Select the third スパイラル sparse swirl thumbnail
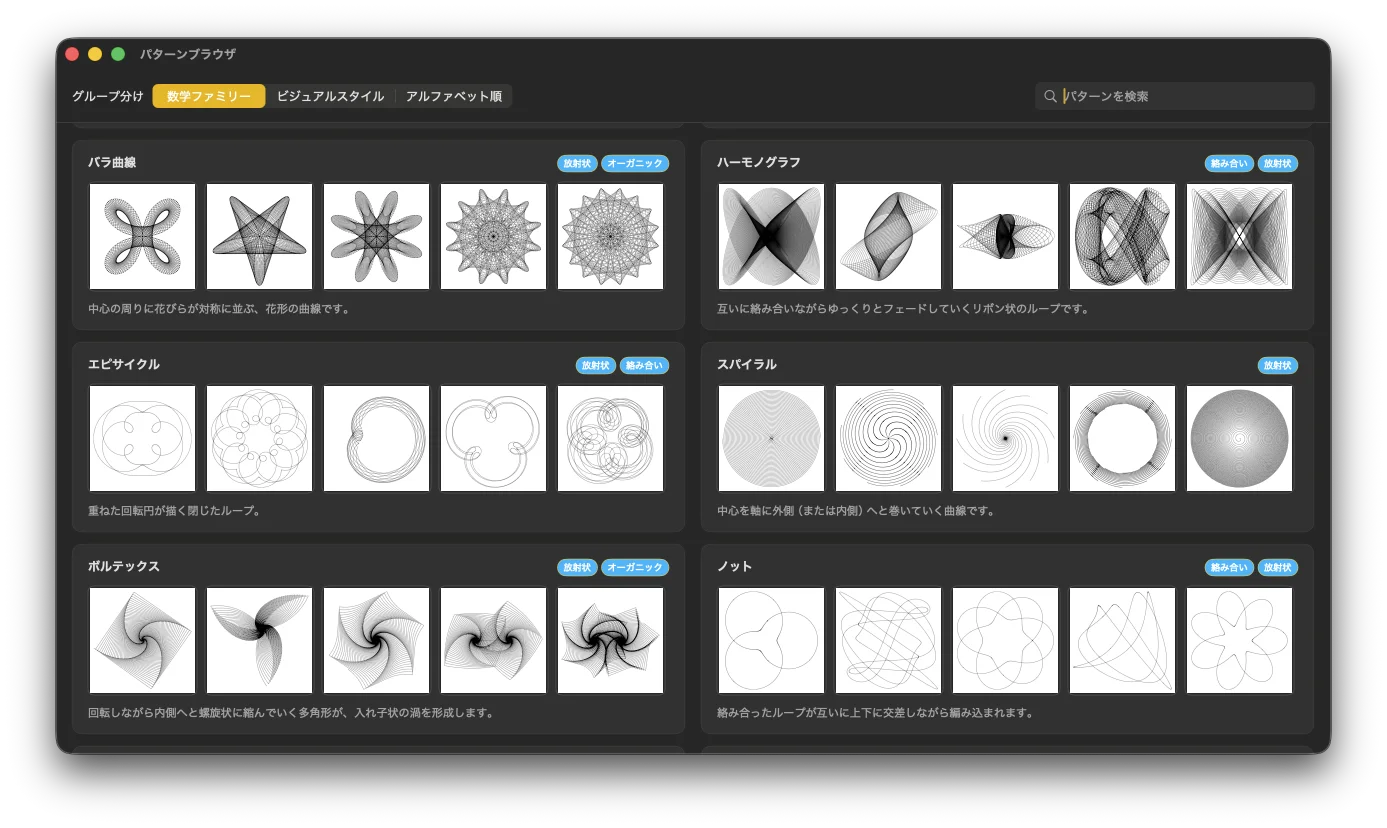1387x828 pixels. click(x=1005, y=438)
